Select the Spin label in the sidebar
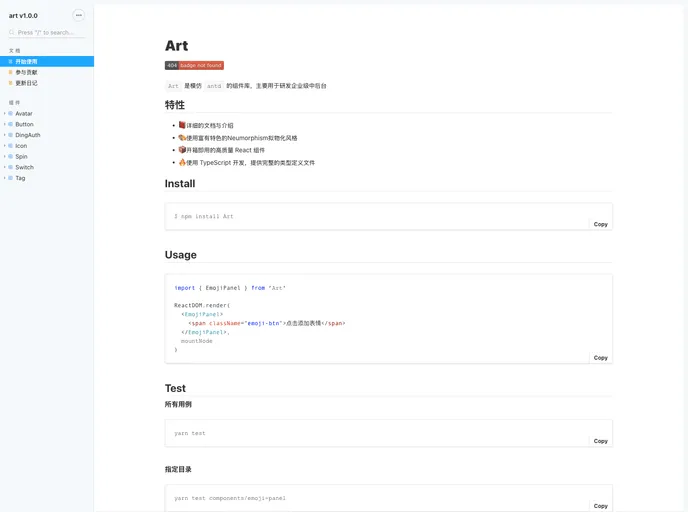Viewport: 688px width, 512px height. 21,157
